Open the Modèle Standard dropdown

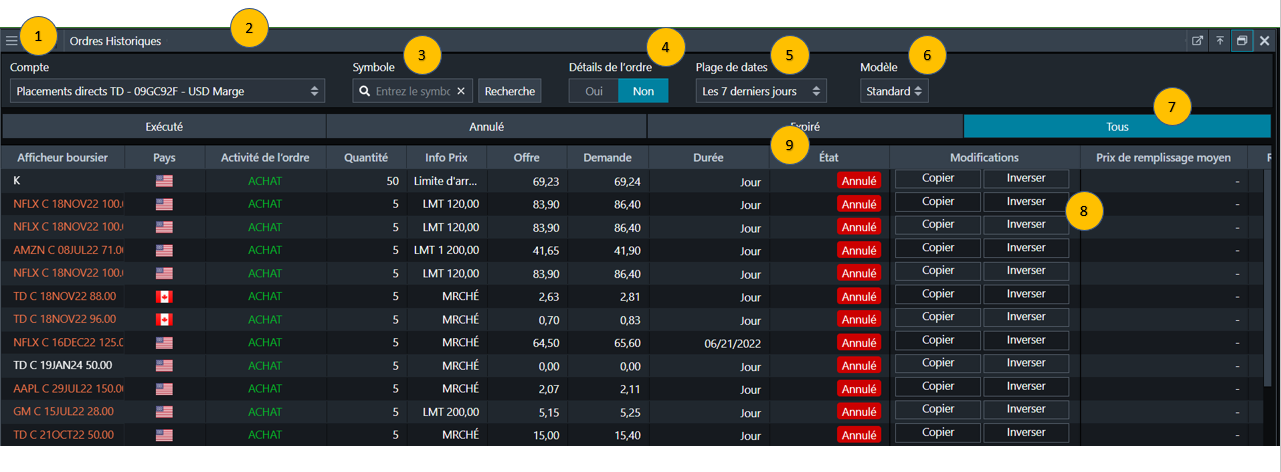coord(894,91)
